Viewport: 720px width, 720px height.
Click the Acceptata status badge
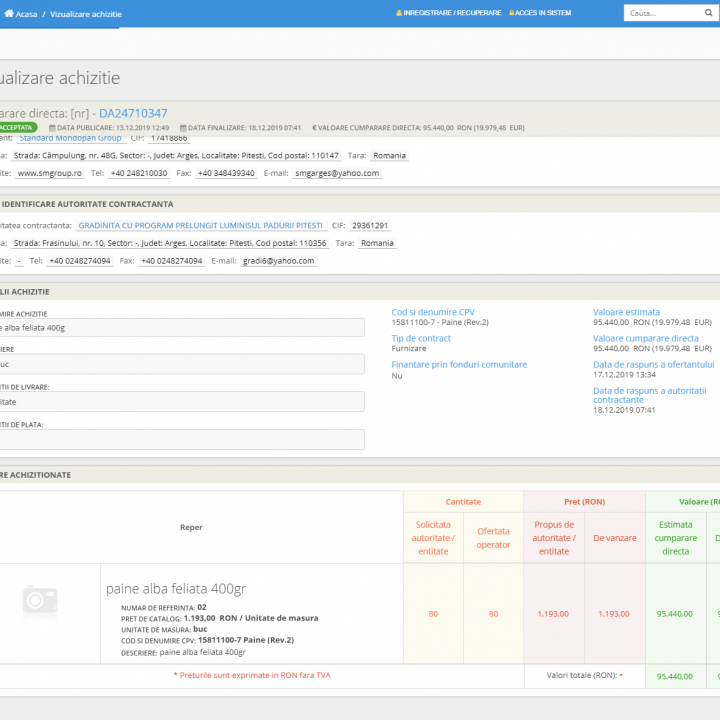(17, 128)
